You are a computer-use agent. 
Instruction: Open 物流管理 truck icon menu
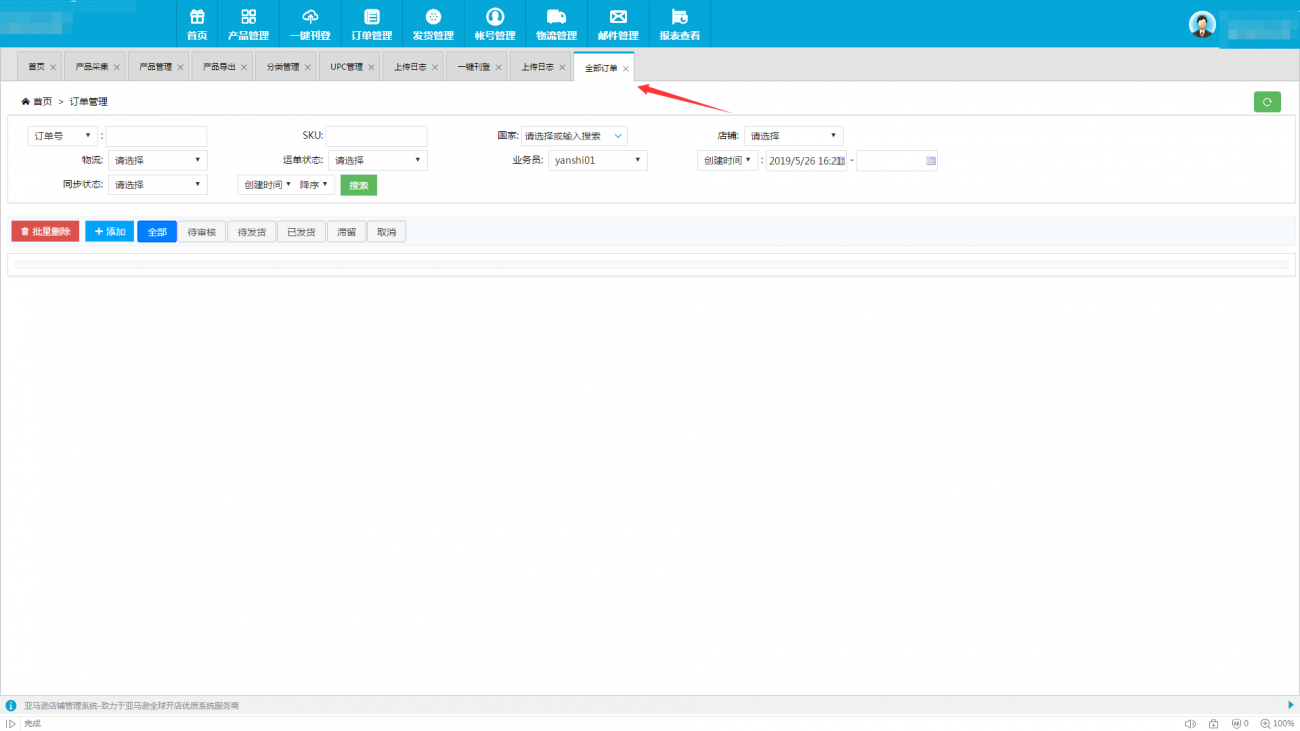click(x=556, y=24)
